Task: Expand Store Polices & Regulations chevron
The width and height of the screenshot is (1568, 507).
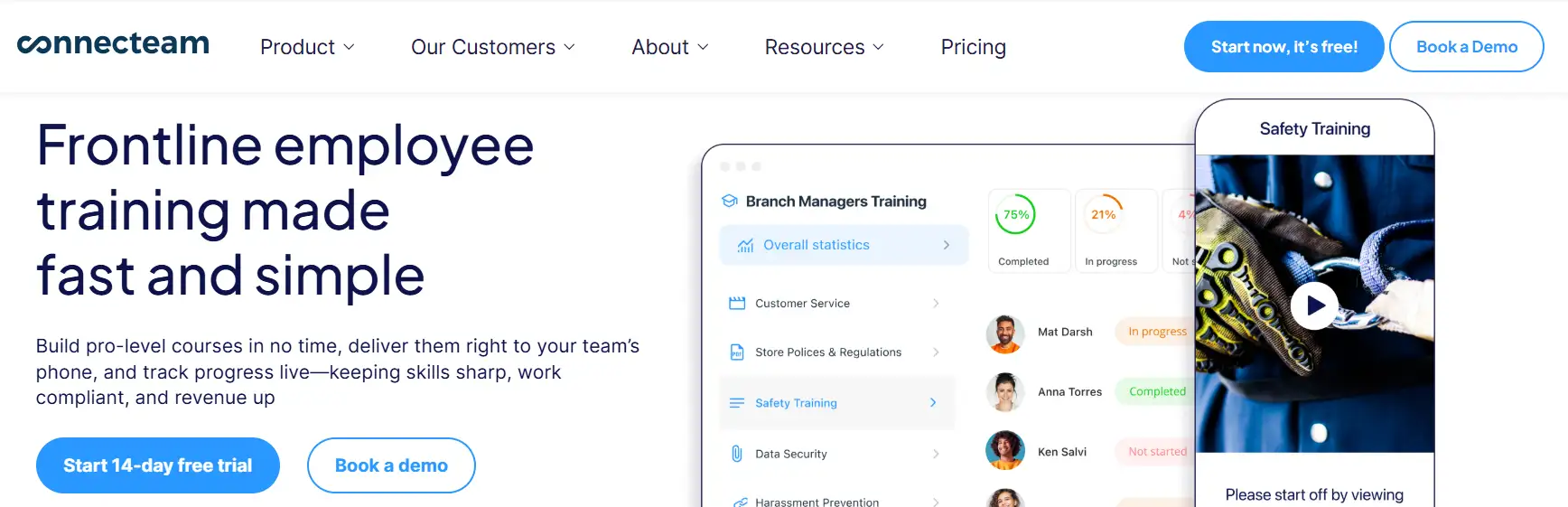Action: (936, 352)
